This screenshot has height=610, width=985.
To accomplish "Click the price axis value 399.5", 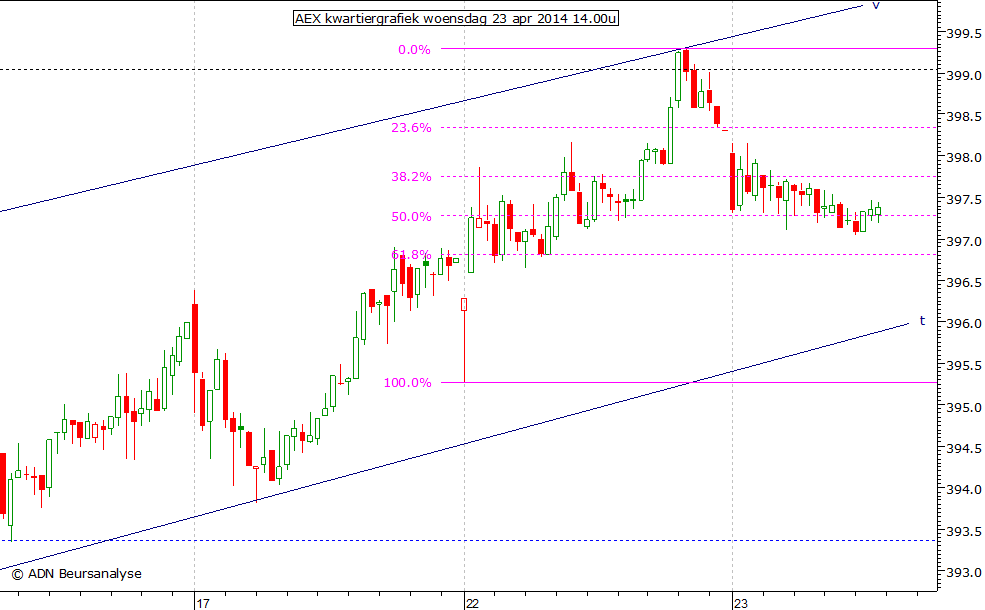I will [964, 33].
